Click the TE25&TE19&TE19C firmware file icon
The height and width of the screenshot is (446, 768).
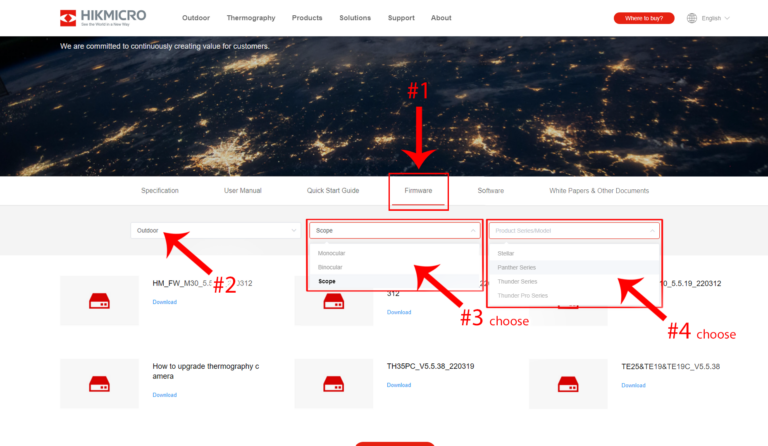568,383
